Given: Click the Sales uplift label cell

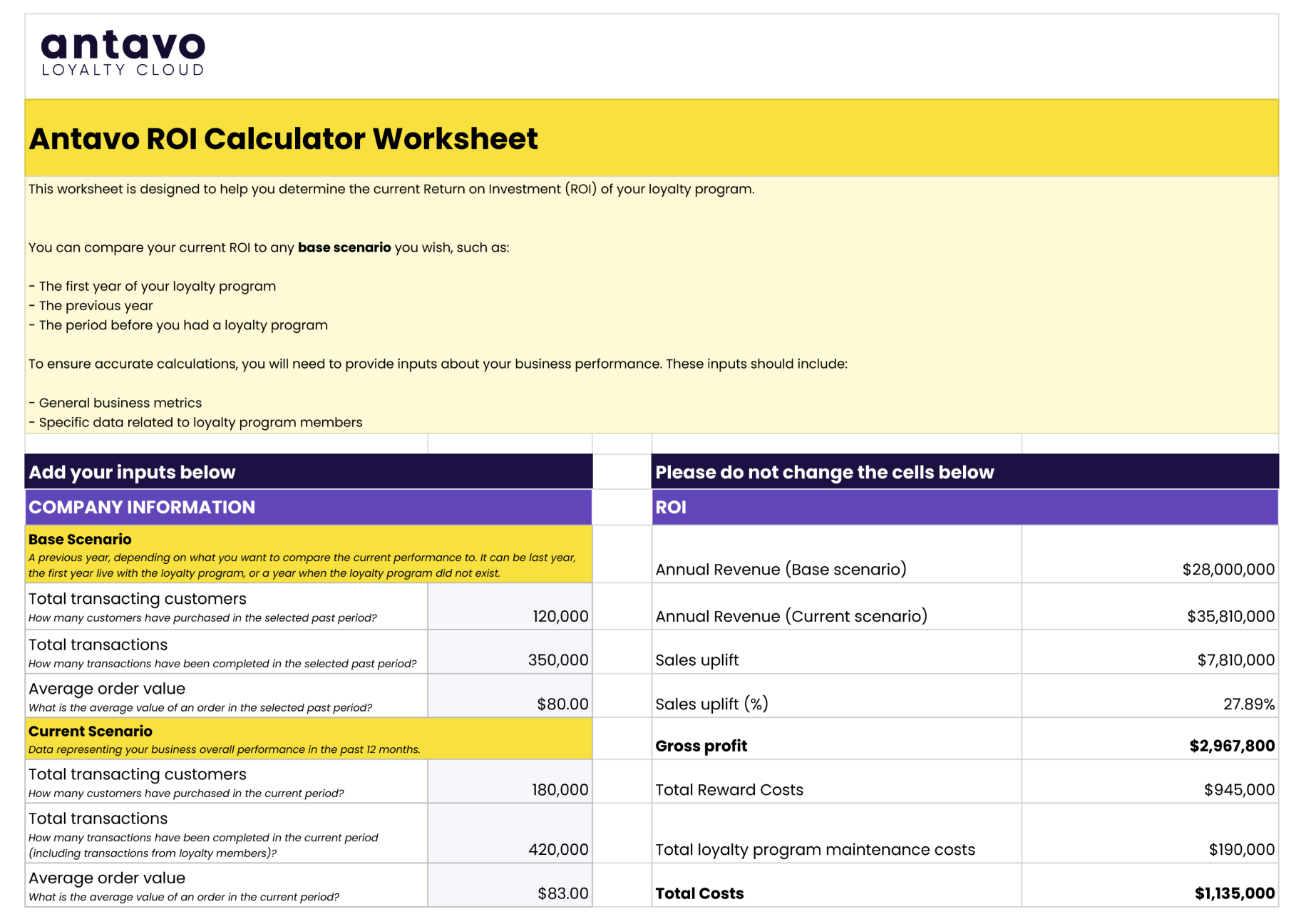Looking at the screenshot, I should tap(837, 652).
